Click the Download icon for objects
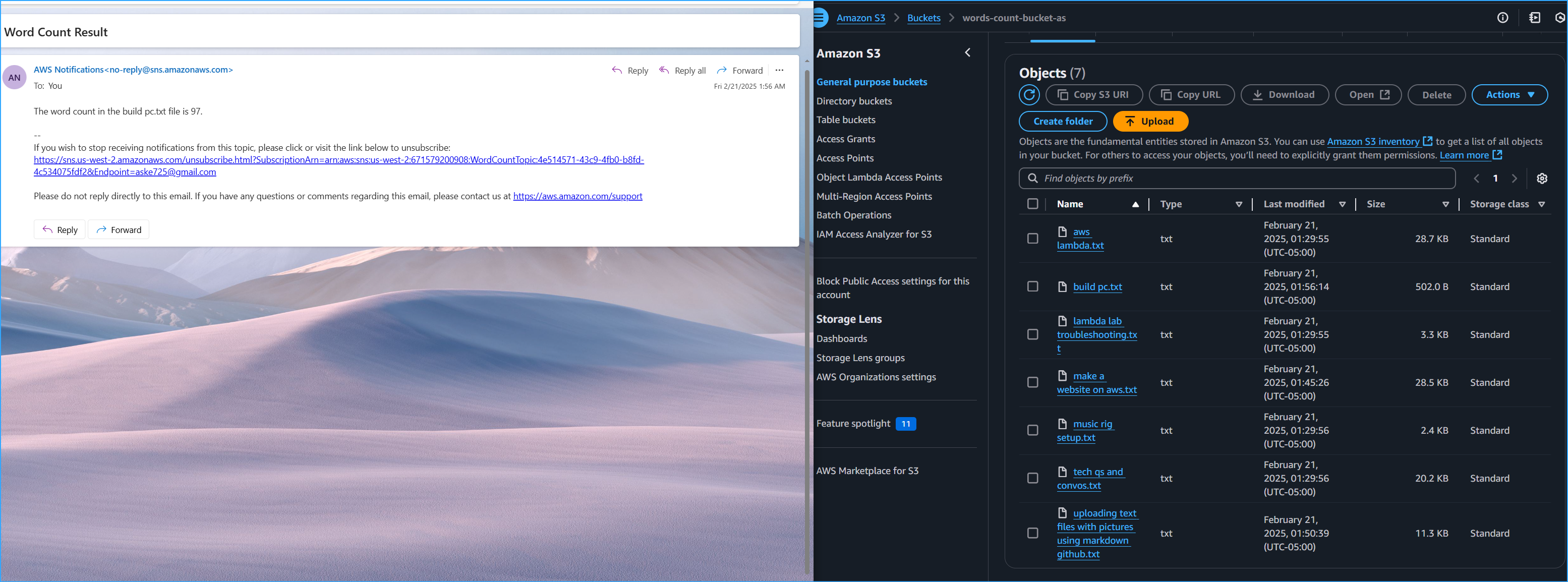Screen dimensions: 1568x582 1257,95
